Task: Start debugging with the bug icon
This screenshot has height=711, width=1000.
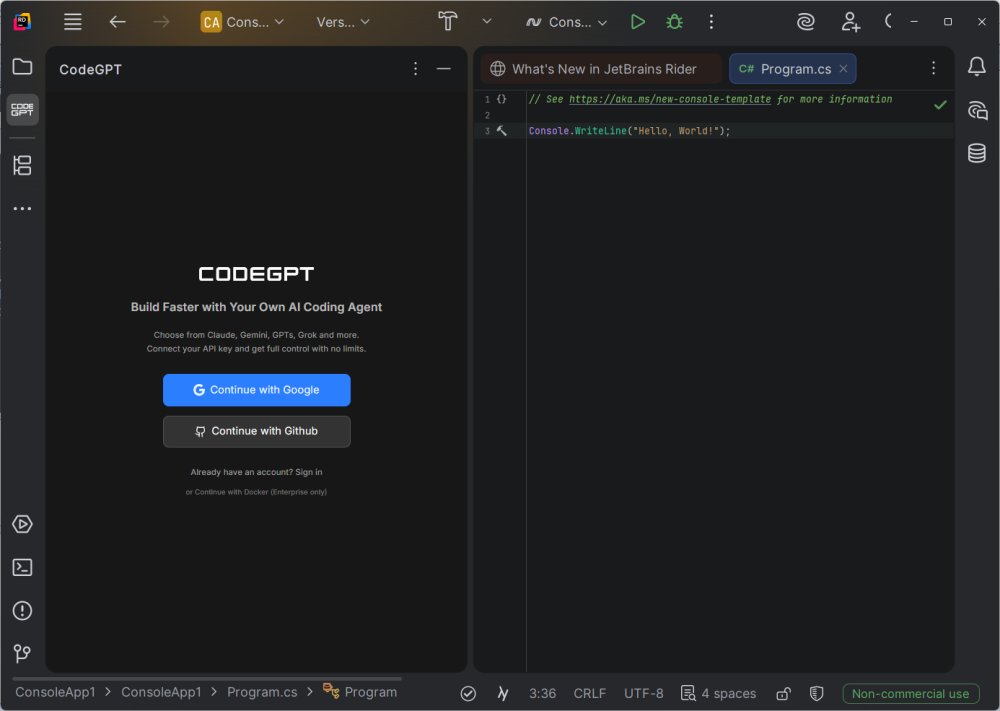Action: pyautogui.click(x=674, y=22)
